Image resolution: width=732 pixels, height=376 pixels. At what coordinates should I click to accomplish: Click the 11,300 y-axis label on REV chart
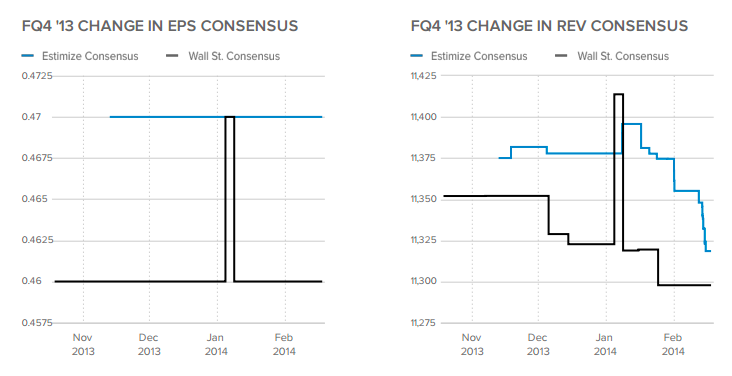click(x=424, y=281)
